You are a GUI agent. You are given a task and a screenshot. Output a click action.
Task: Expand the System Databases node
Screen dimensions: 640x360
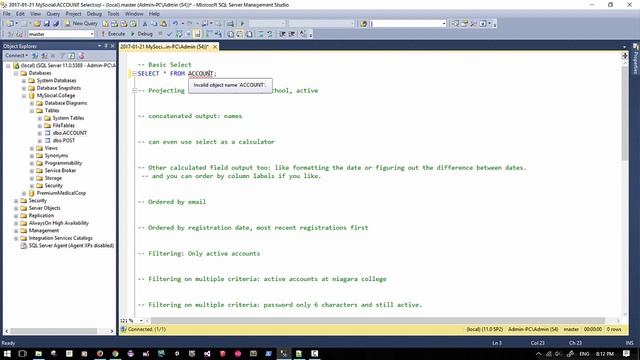click(x=24, y=81)
